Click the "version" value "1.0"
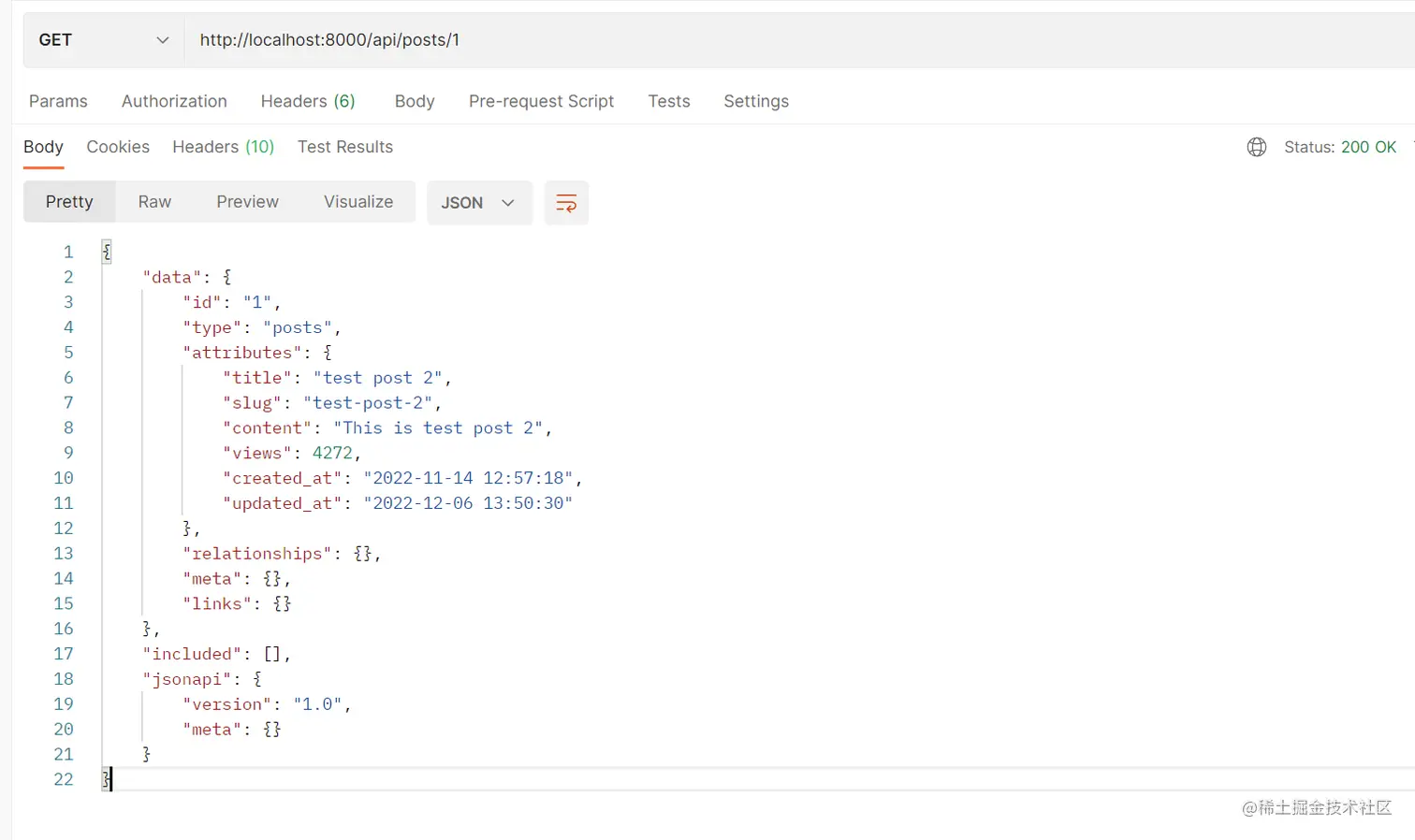 click(x=318, y=704)
